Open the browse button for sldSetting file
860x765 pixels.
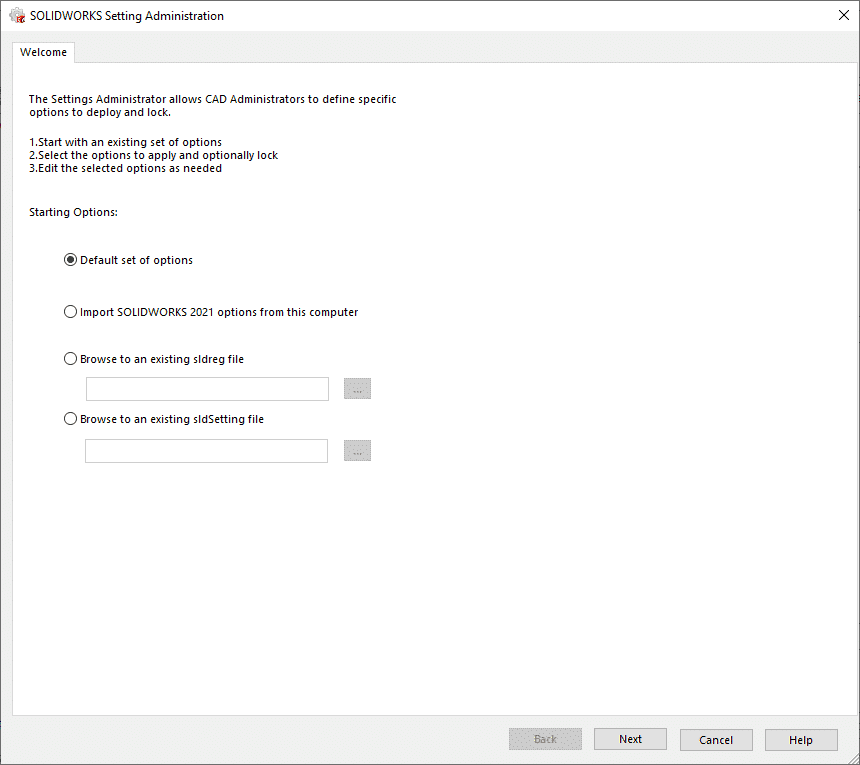358,451
